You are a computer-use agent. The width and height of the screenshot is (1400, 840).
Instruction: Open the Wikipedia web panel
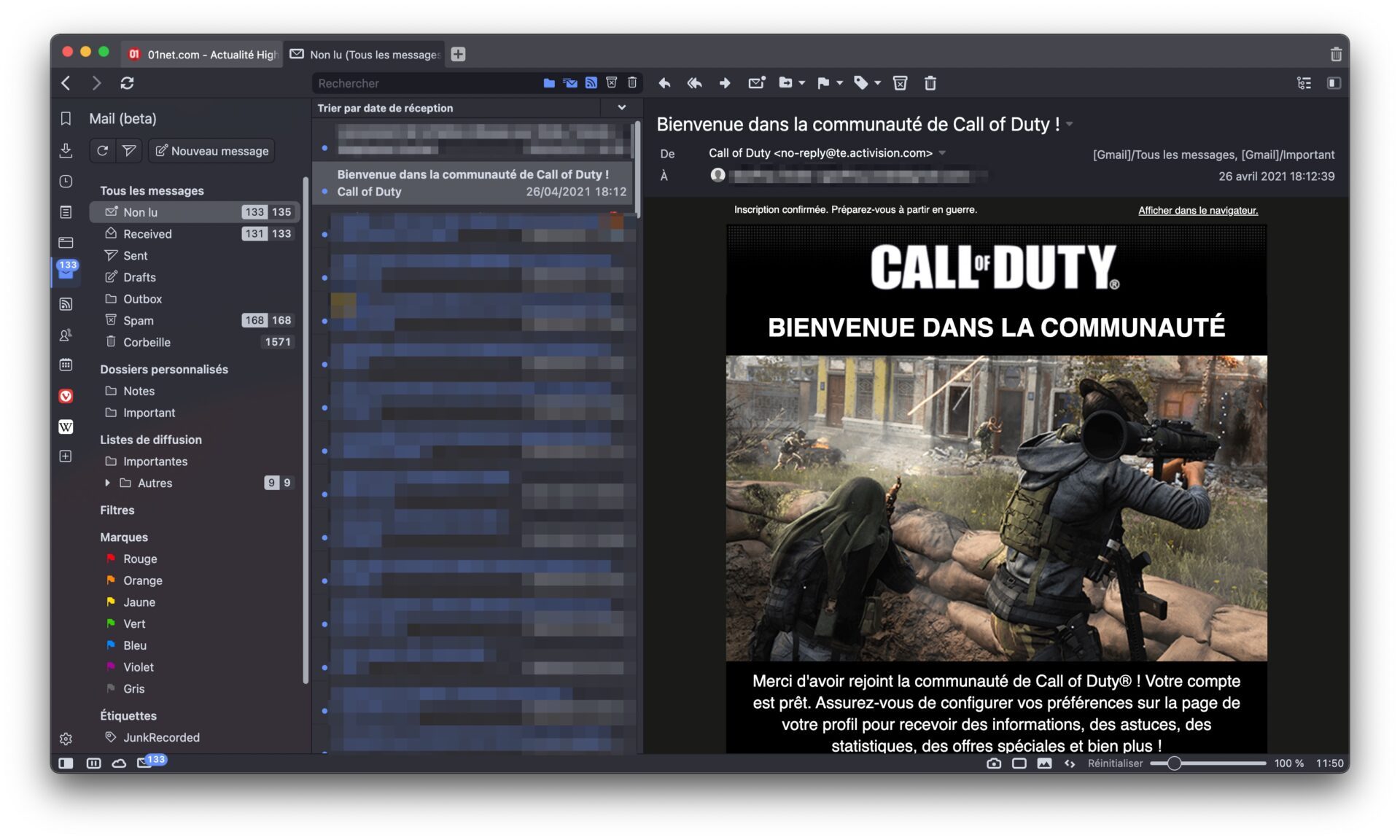click(66, 427)
